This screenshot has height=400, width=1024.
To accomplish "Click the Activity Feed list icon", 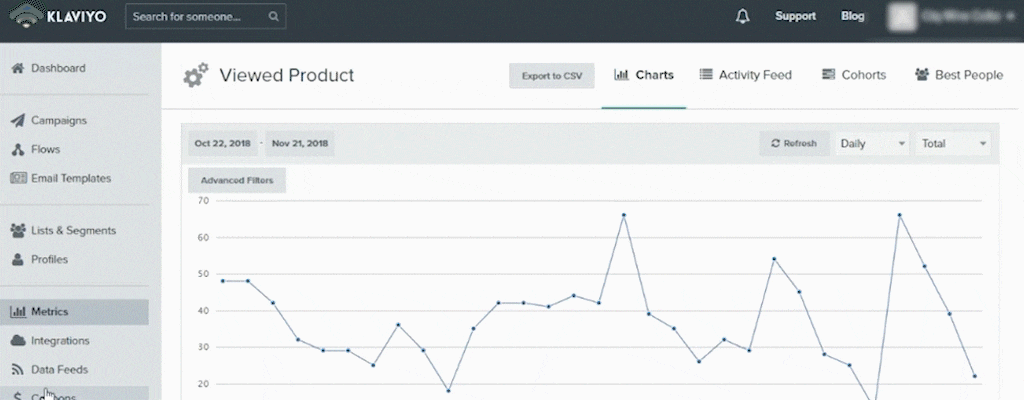I will pyautogui.click(x=706, y=75).
